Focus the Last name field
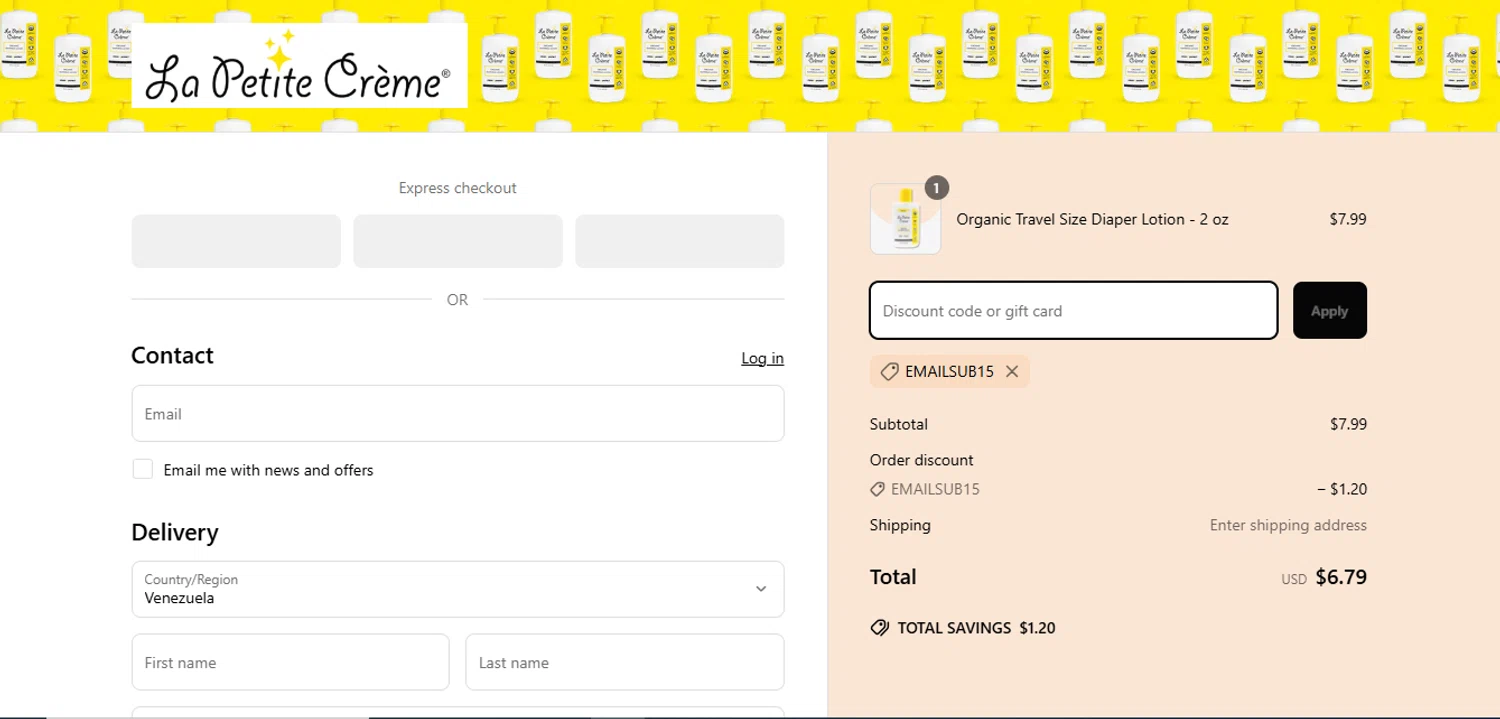The image size is (1500, 719). (625, 662)
